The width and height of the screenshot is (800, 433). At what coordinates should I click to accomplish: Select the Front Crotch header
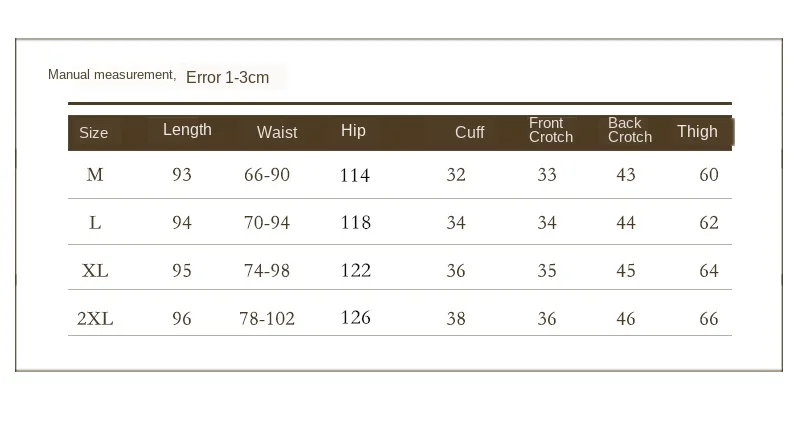click(551, 130)
